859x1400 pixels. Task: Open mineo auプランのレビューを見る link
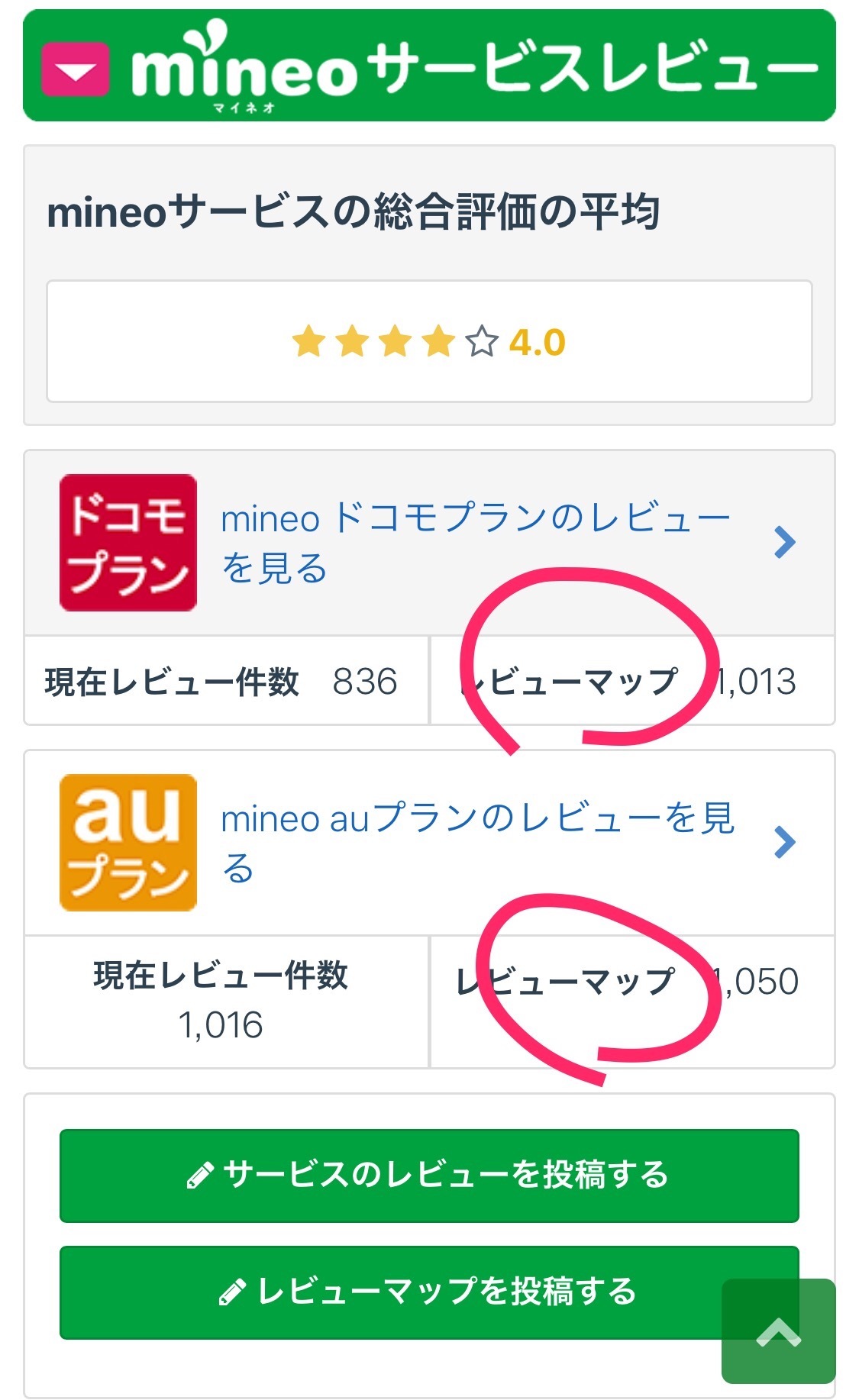477,843
